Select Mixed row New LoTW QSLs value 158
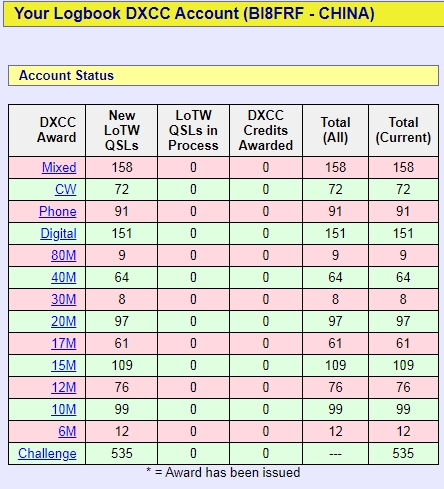Viewport: 444px width, 489px height. point(122,167)
